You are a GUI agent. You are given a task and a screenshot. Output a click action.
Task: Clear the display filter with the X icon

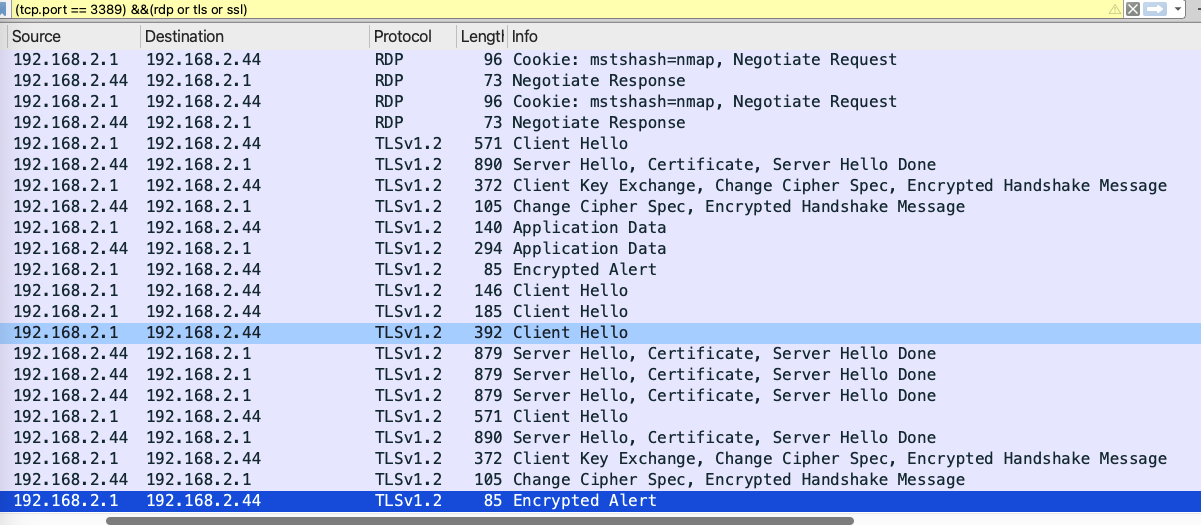1133,9
